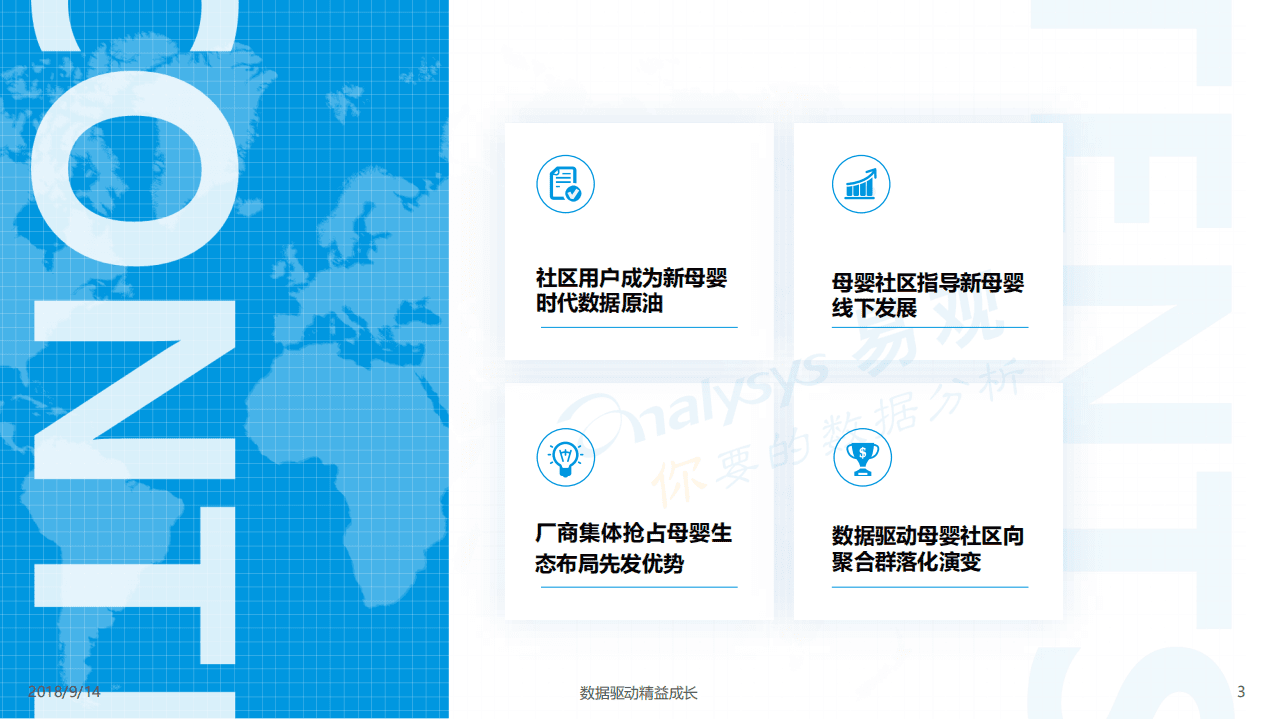Click the upper-left content card panel
Screen dimensions: 1279x719
[x=637, y=240]
